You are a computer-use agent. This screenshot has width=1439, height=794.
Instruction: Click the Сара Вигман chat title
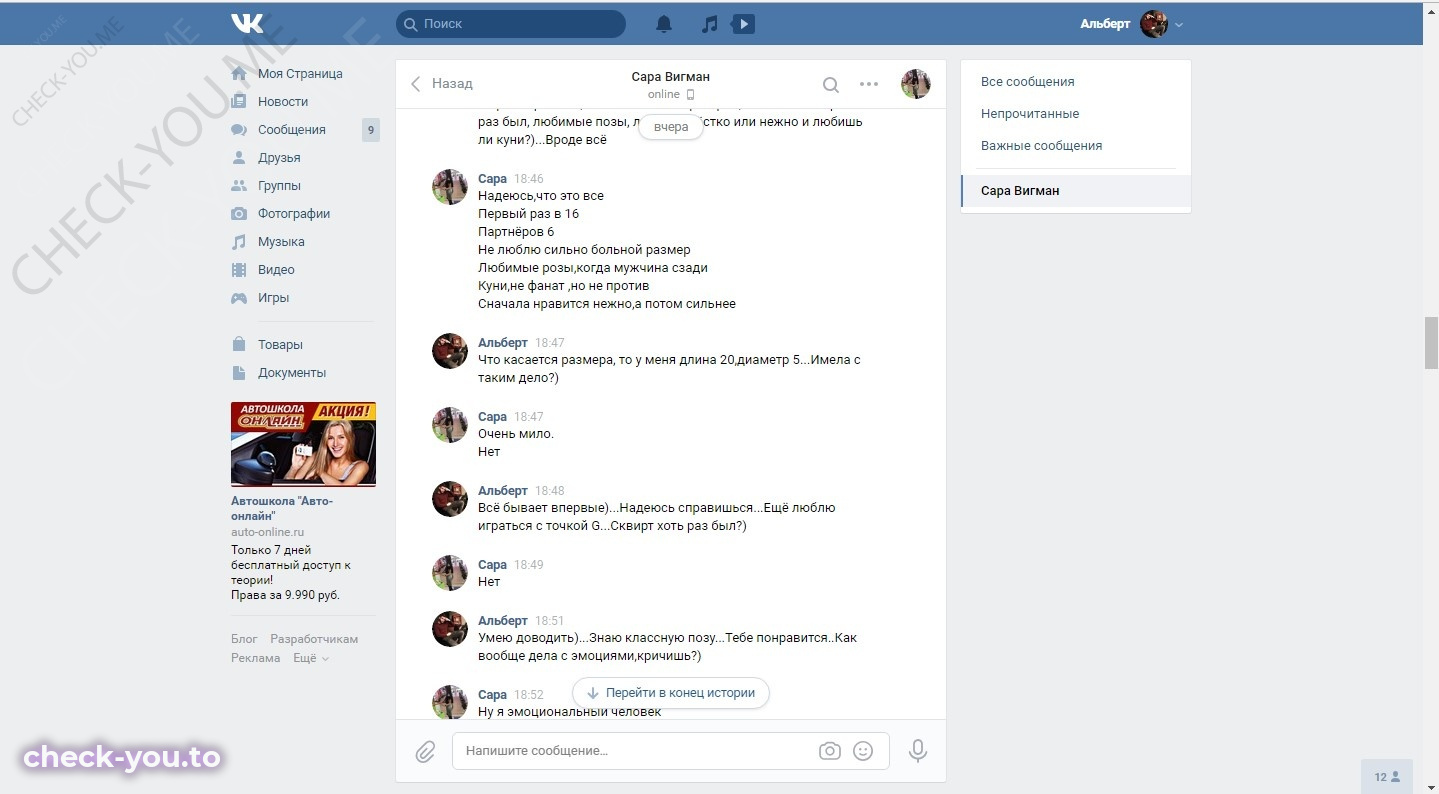(x=671, y=77)
